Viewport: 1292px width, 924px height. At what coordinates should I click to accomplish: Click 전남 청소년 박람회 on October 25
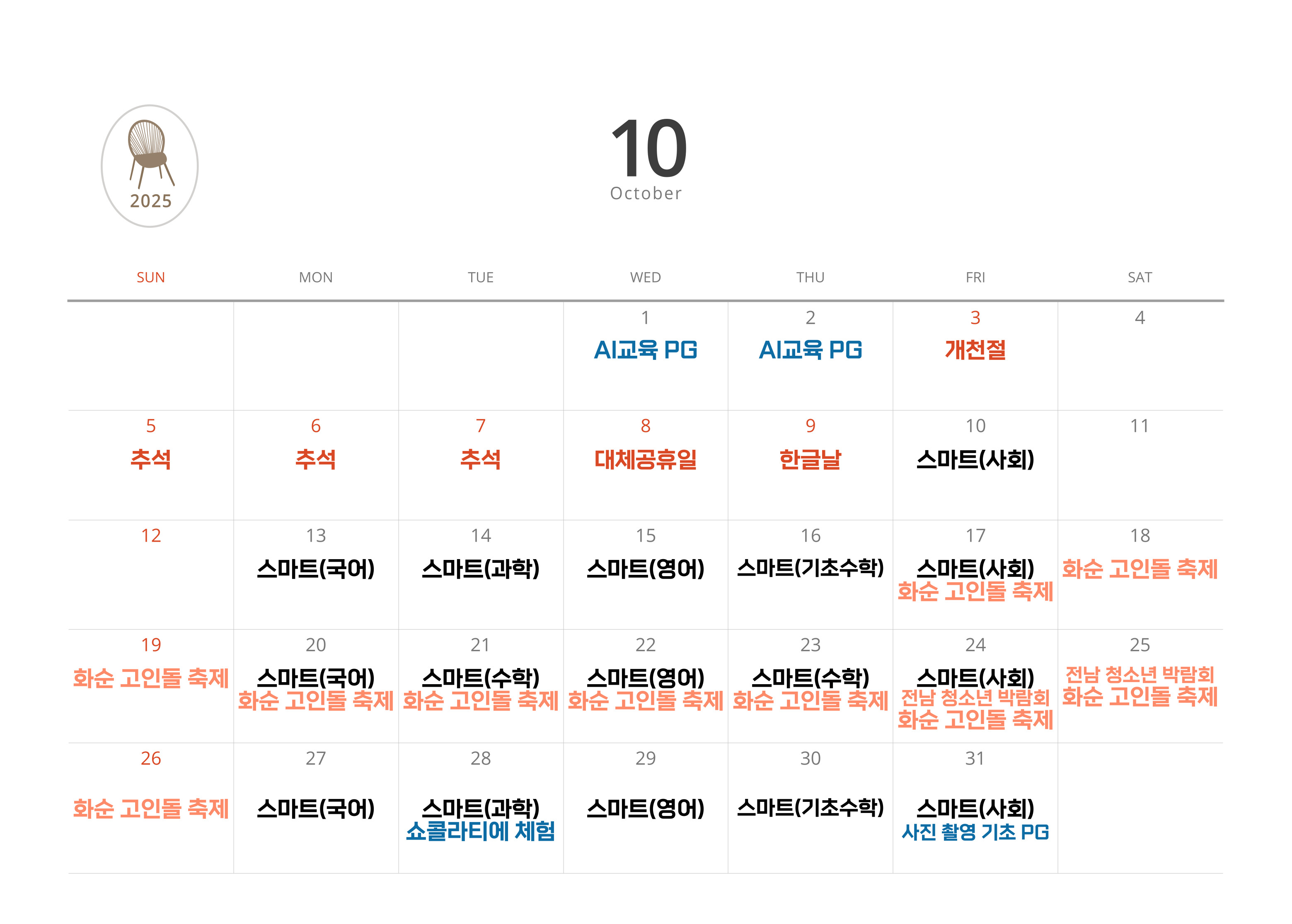(1140, 675)
